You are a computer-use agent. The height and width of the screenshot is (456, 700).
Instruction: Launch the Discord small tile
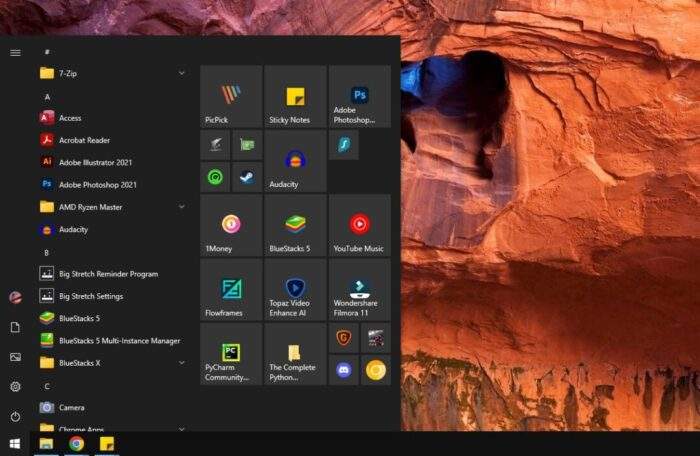pos(343,370)
